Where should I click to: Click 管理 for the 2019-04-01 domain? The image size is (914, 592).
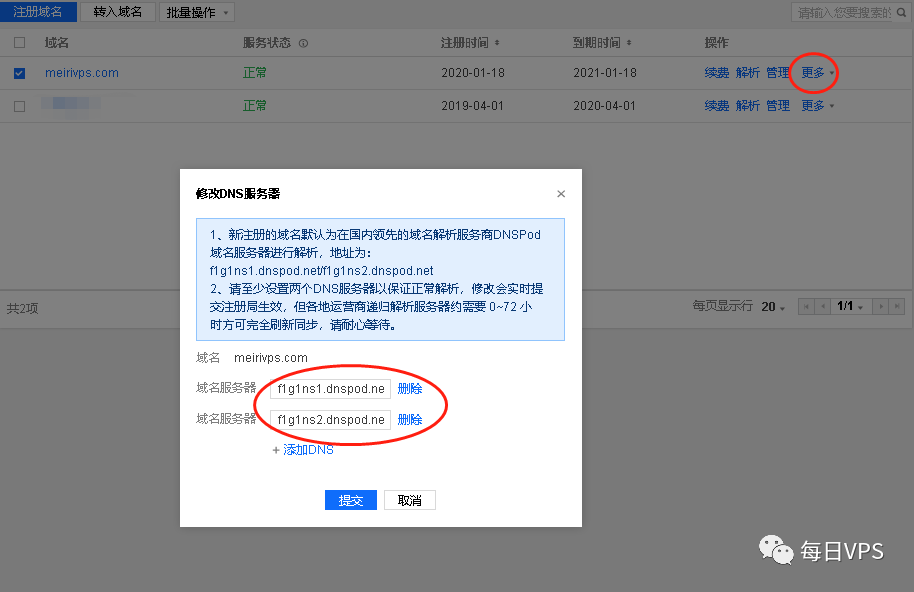point(778,105)
